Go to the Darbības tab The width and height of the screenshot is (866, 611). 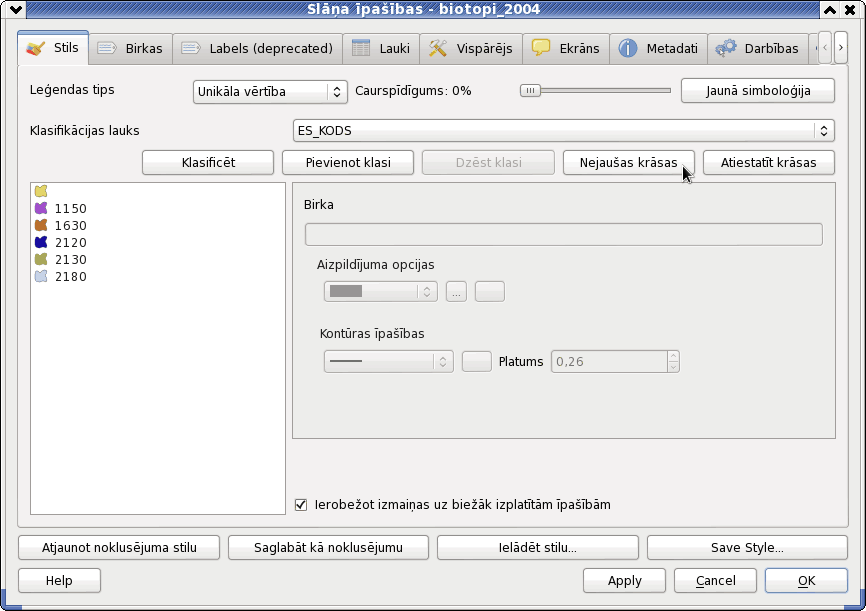[x=757, y=49]
